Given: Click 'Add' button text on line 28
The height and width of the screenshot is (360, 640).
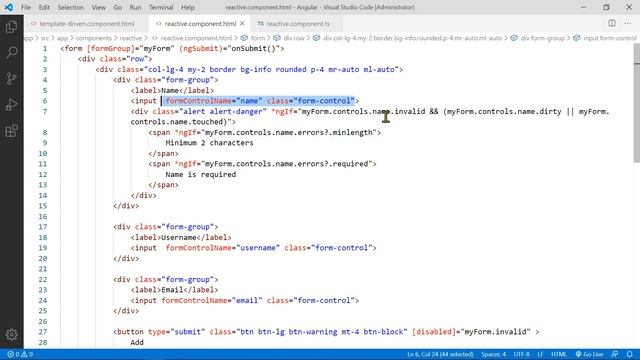Looking at the screenshot, I should [x=137, y=342].
